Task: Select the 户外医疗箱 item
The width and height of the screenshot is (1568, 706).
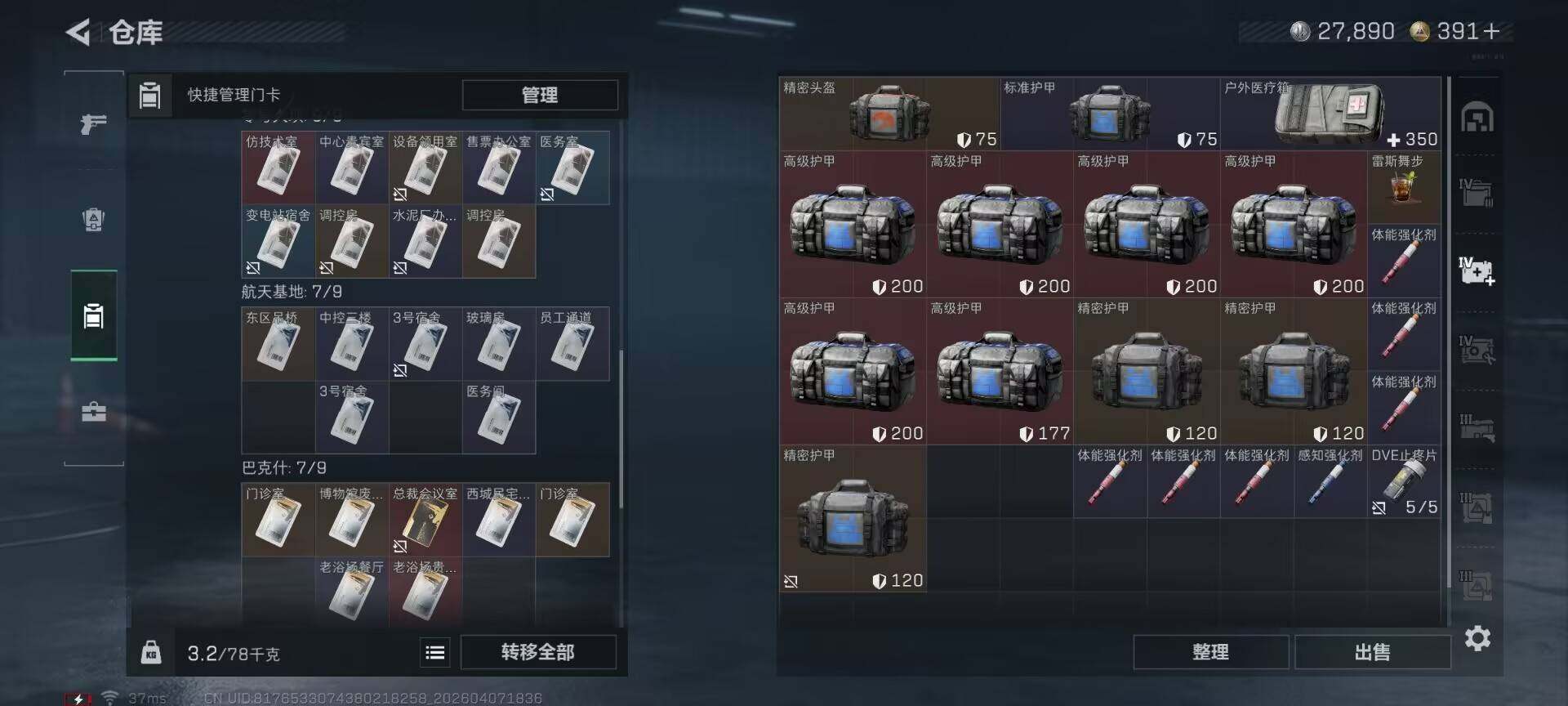Action: [1330, 114]
